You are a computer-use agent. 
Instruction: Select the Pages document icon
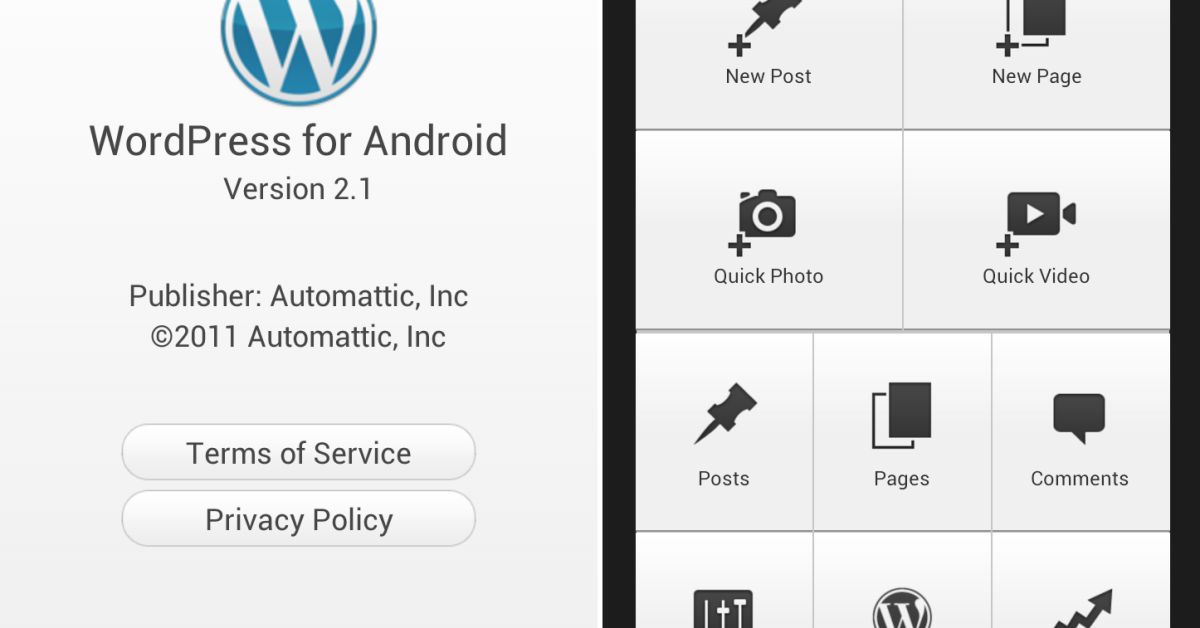[x=902, y=415]
